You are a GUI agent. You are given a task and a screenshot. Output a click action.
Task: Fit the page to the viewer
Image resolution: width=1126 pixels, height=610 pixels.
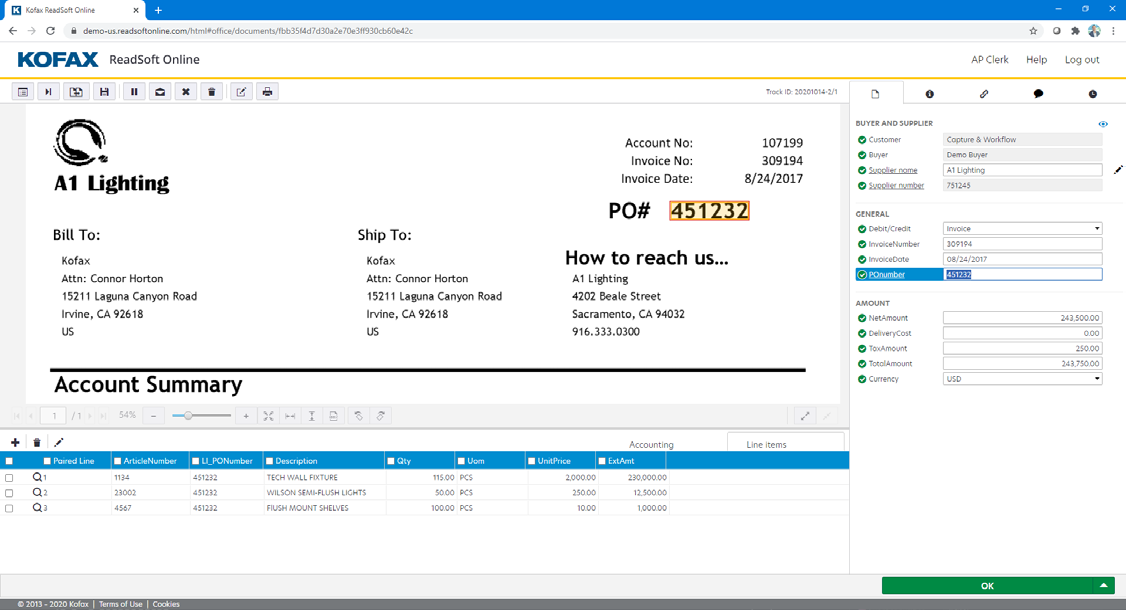click(268, 416)
